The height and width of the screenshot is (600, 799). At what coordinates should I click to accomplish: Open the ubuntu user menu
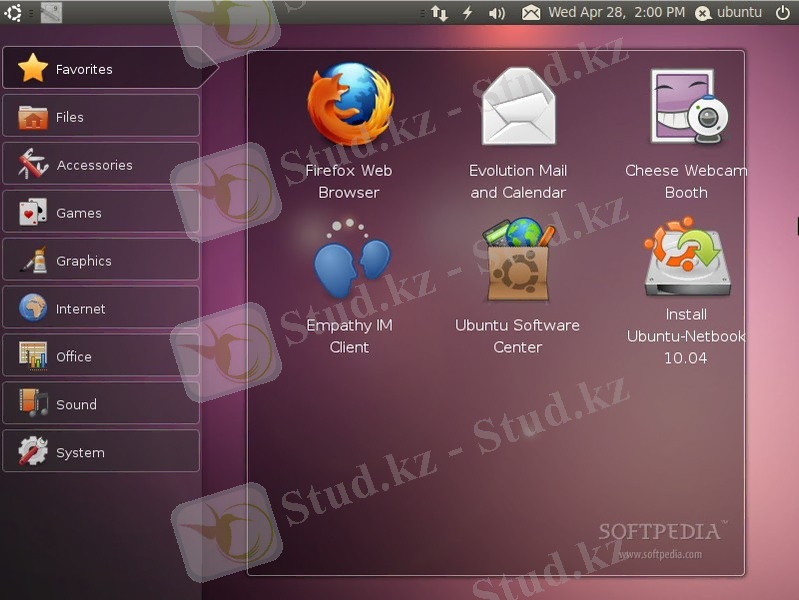(x=728, y=13)
